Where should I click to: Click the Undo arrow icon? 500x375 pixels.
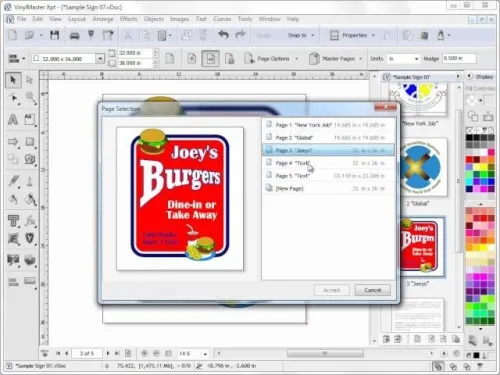coord(223,35)
